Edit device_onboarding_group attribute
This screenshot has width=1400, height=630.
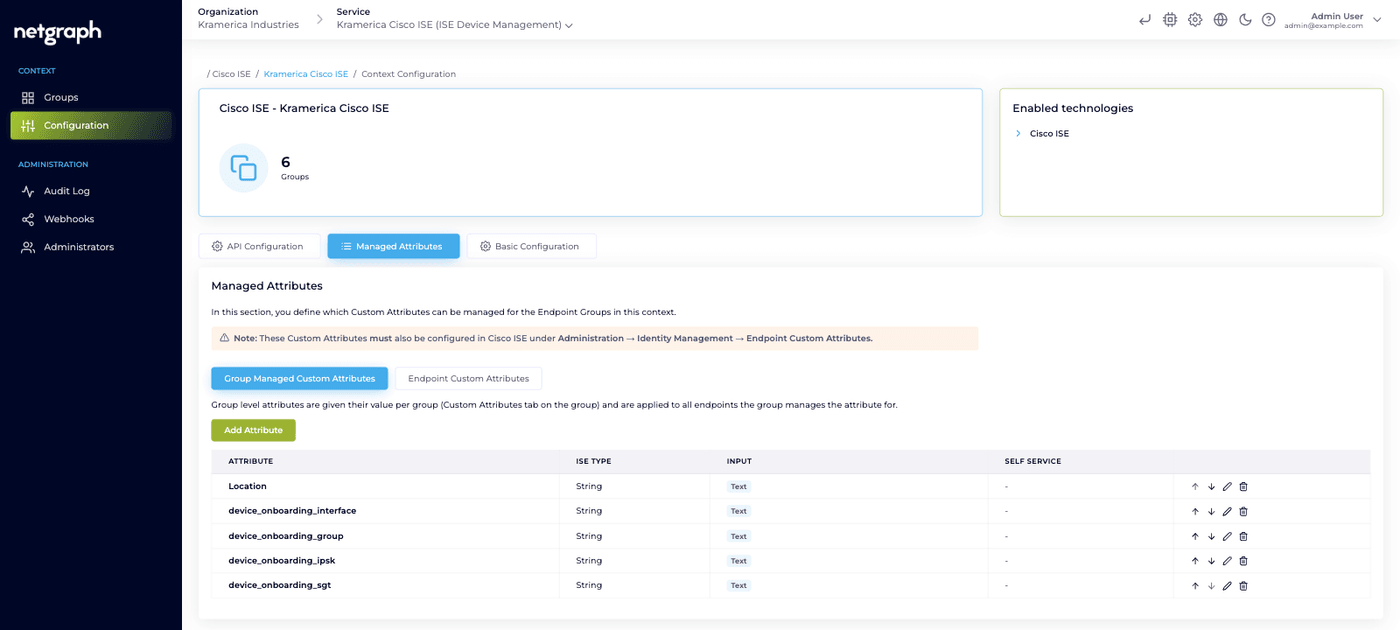pyautogui.click(x=1227, y=536)
